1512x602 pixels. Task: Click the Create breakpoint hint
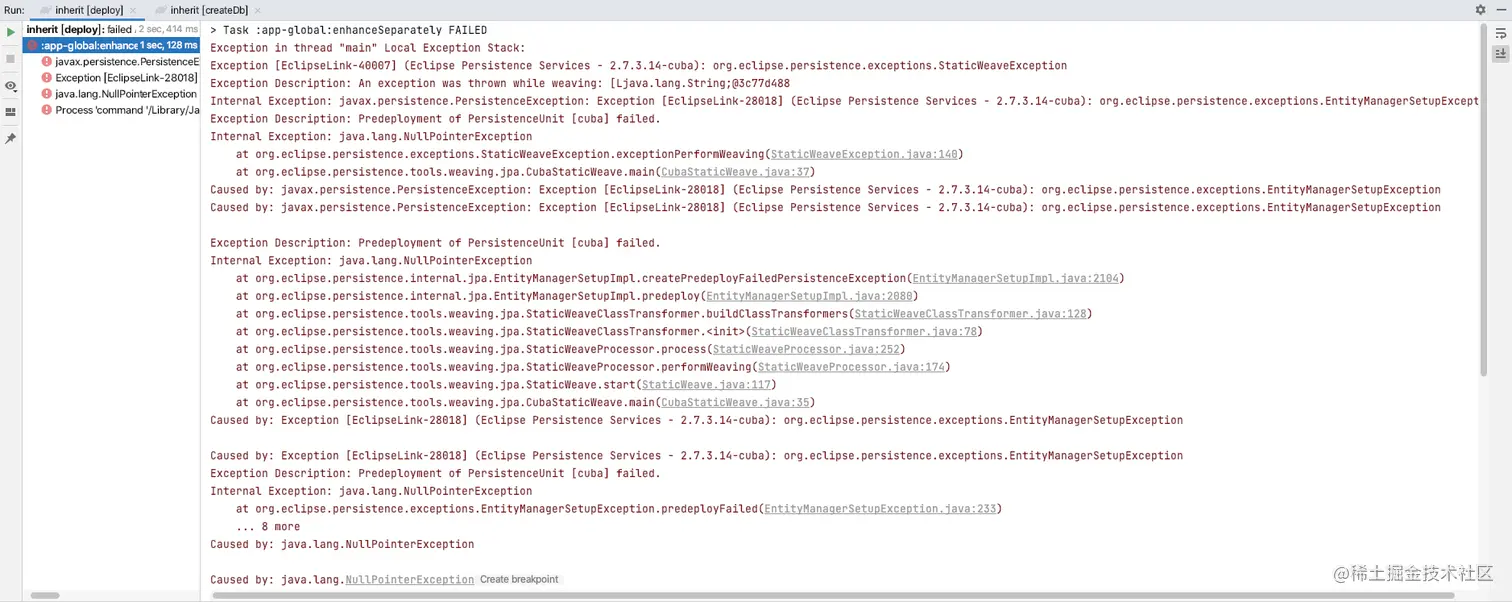click(519, 580)
